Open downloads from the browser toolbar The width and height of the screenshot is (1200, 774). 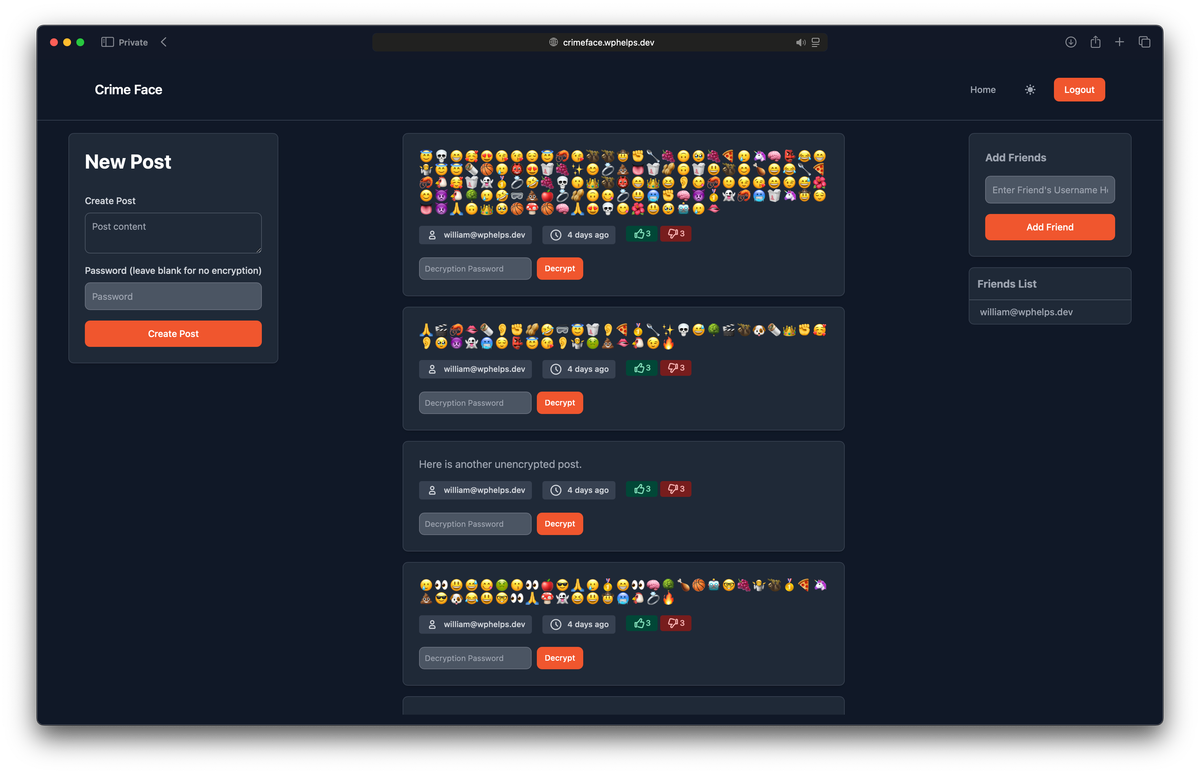1070,42
